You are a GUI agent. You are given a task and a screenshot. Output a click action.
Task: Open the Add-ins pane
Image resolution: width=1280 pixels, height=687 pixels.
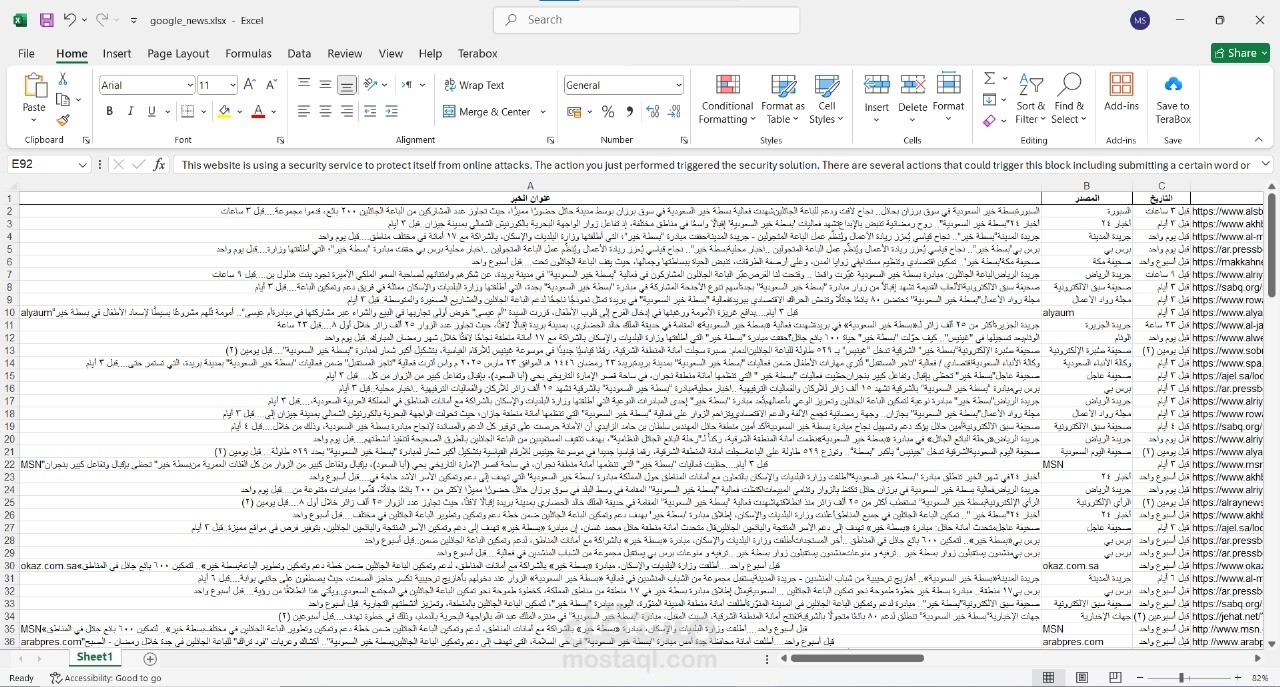coord(1121,93)
